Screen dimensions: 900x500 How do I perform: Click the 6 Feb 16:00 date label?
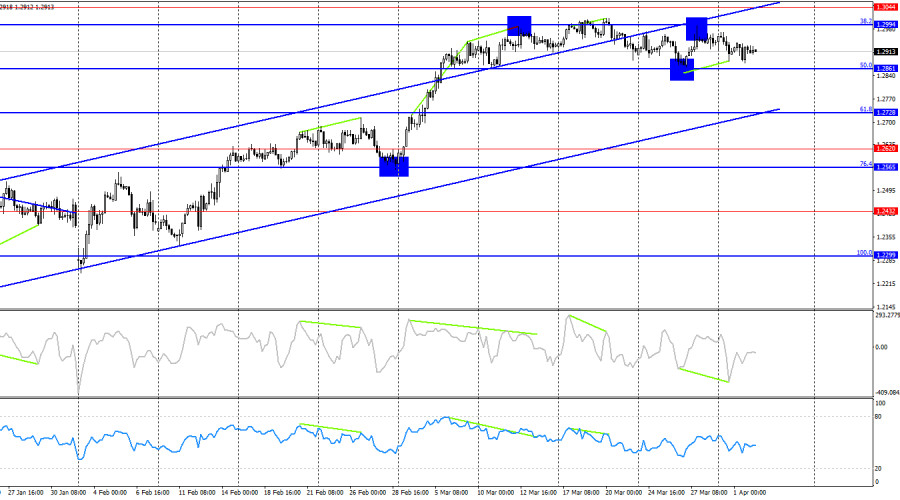pos(153,493)
